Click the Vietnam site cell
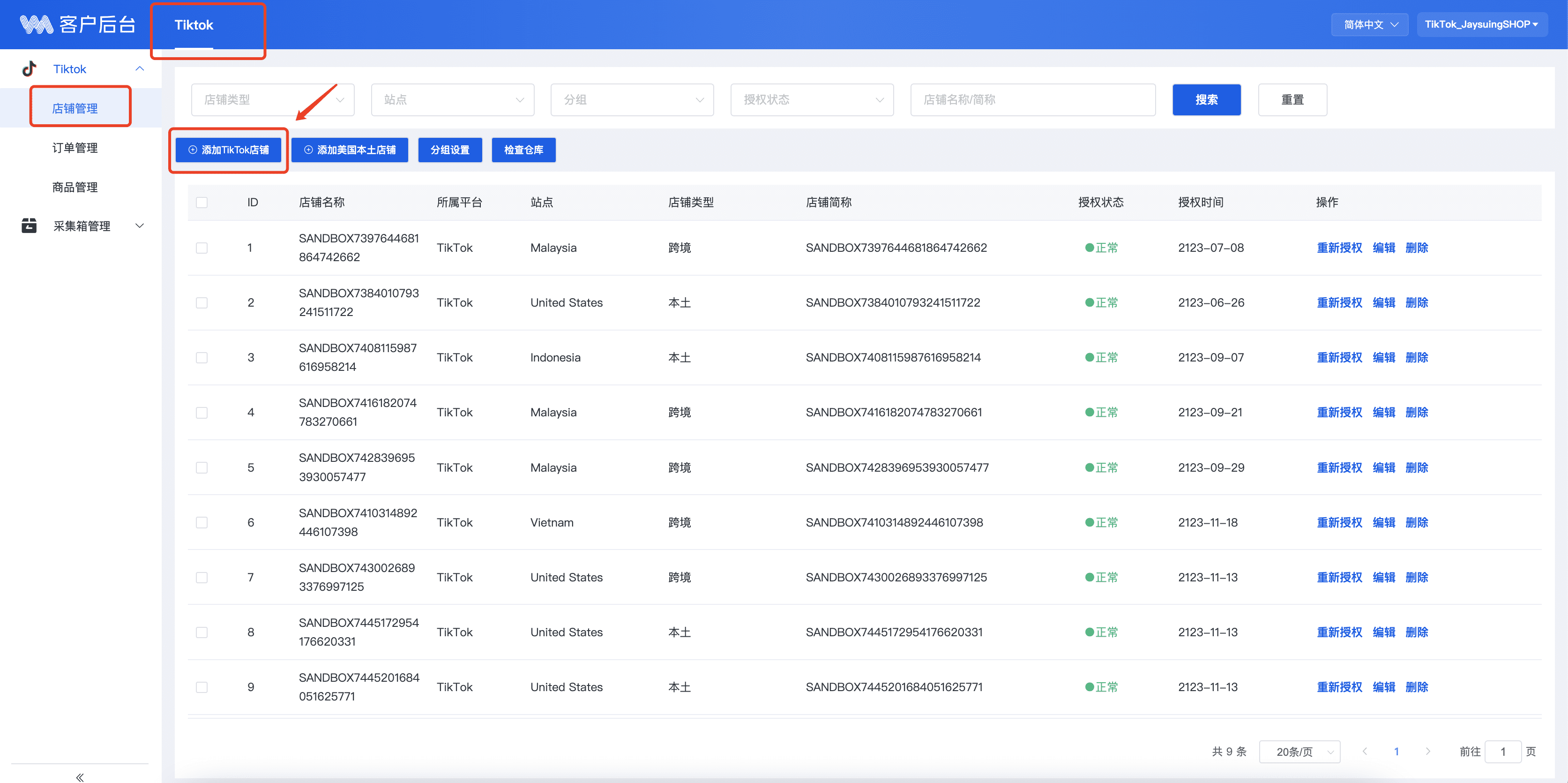The image size is (1568, 783). [x=552, y=522]
